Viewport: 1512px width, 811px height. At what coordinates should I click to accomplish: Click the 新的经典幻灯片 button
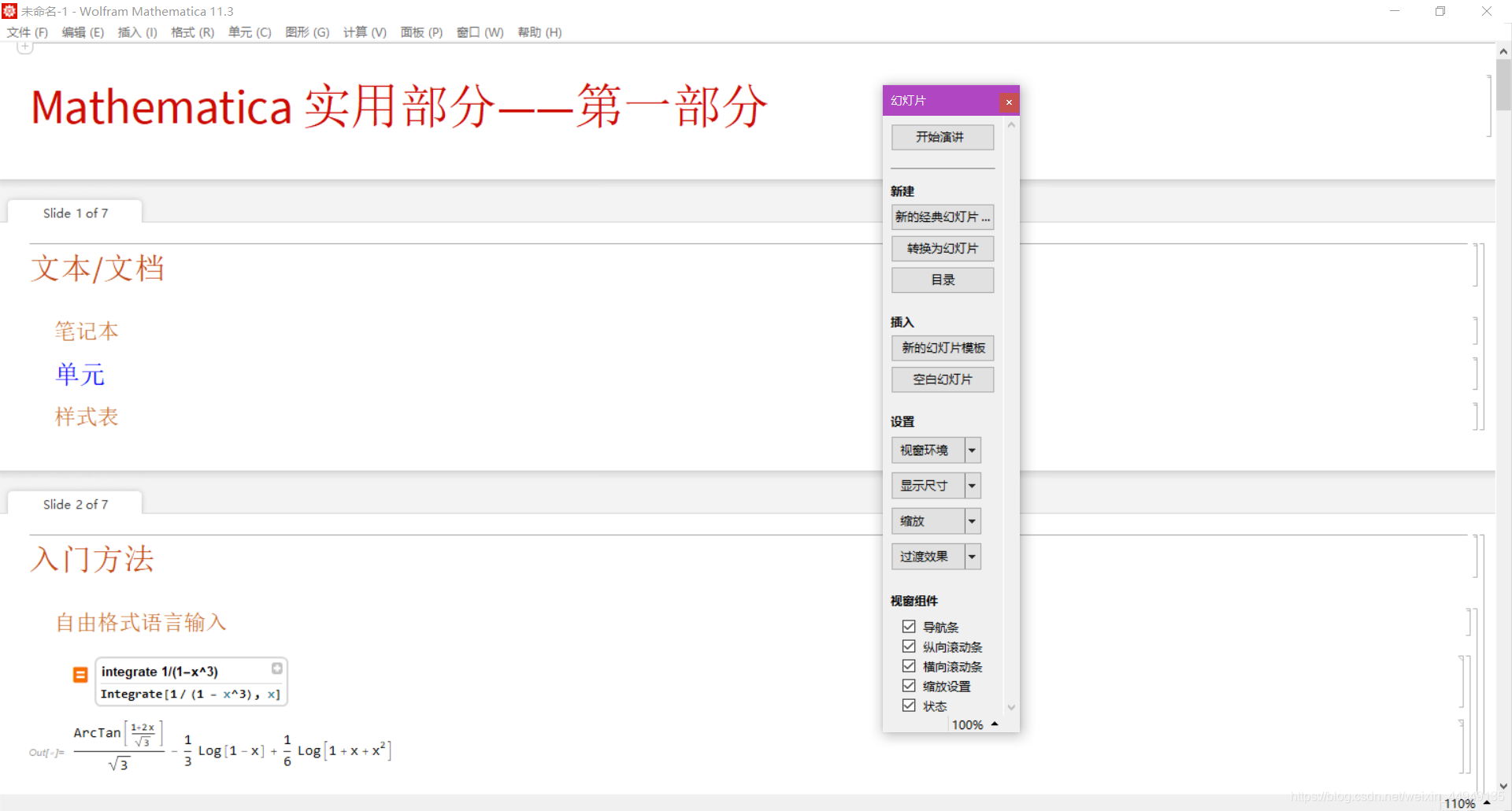(943, 217)
